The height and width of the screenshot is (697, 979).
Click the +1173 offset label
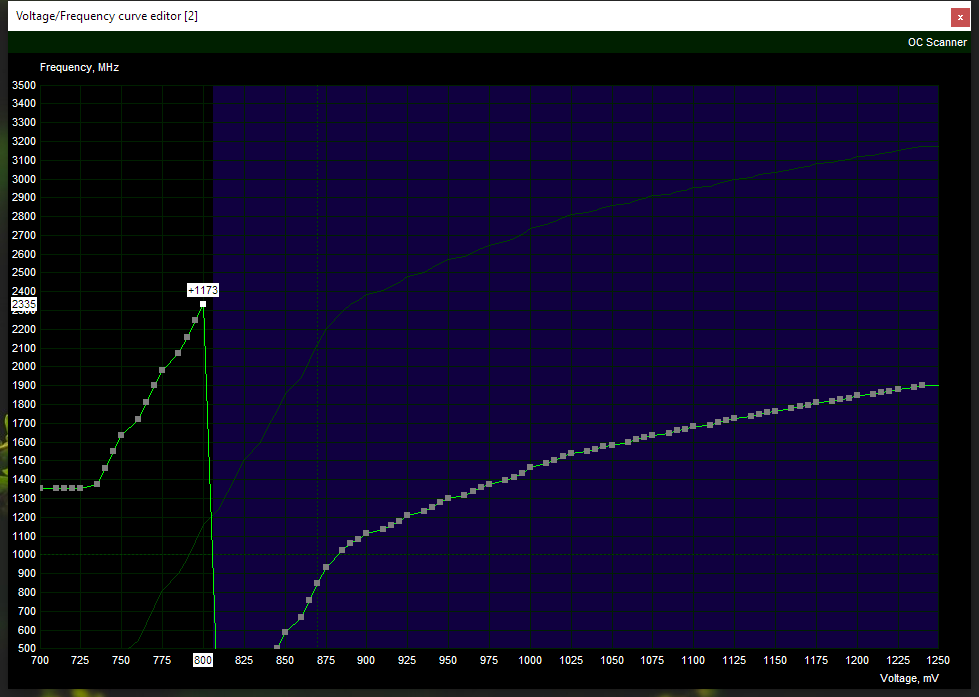click(x=203, y=290)
